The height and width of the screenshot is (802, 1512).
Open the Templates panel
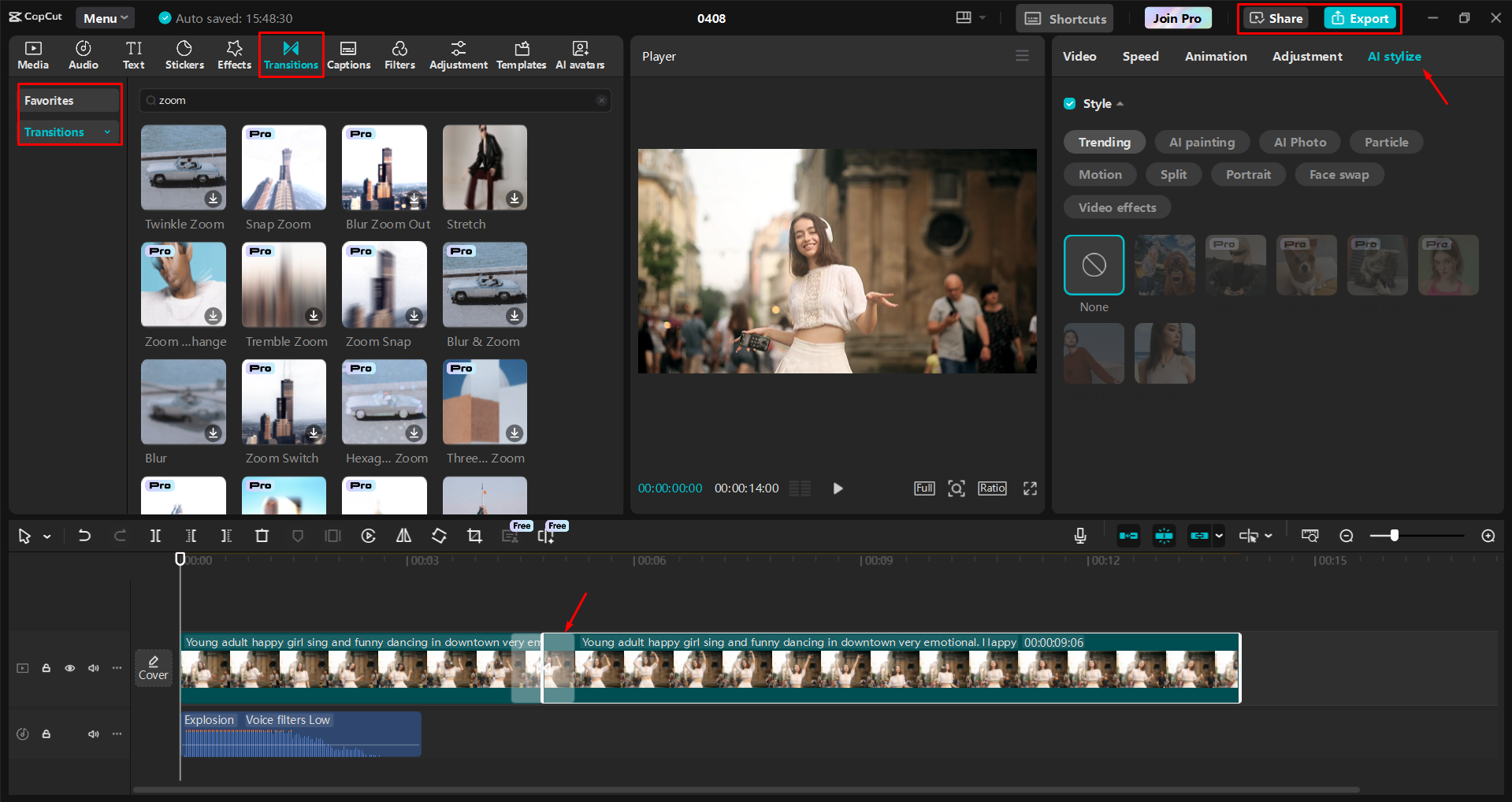click(521, 55)
